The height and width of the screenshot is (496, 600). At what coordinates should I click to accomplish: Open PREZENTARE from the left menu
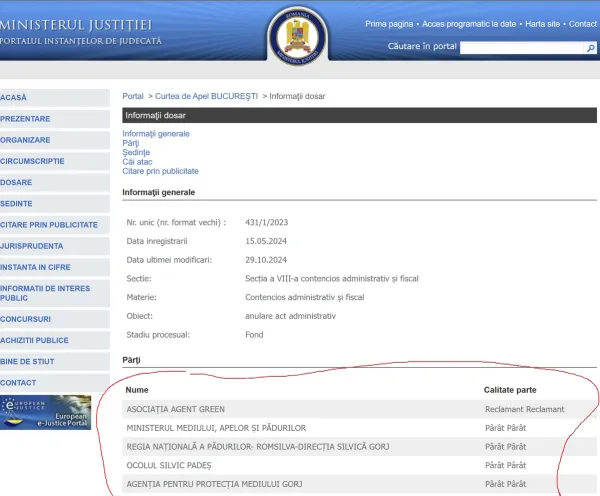pyautogui.click(x=26, y=119)
